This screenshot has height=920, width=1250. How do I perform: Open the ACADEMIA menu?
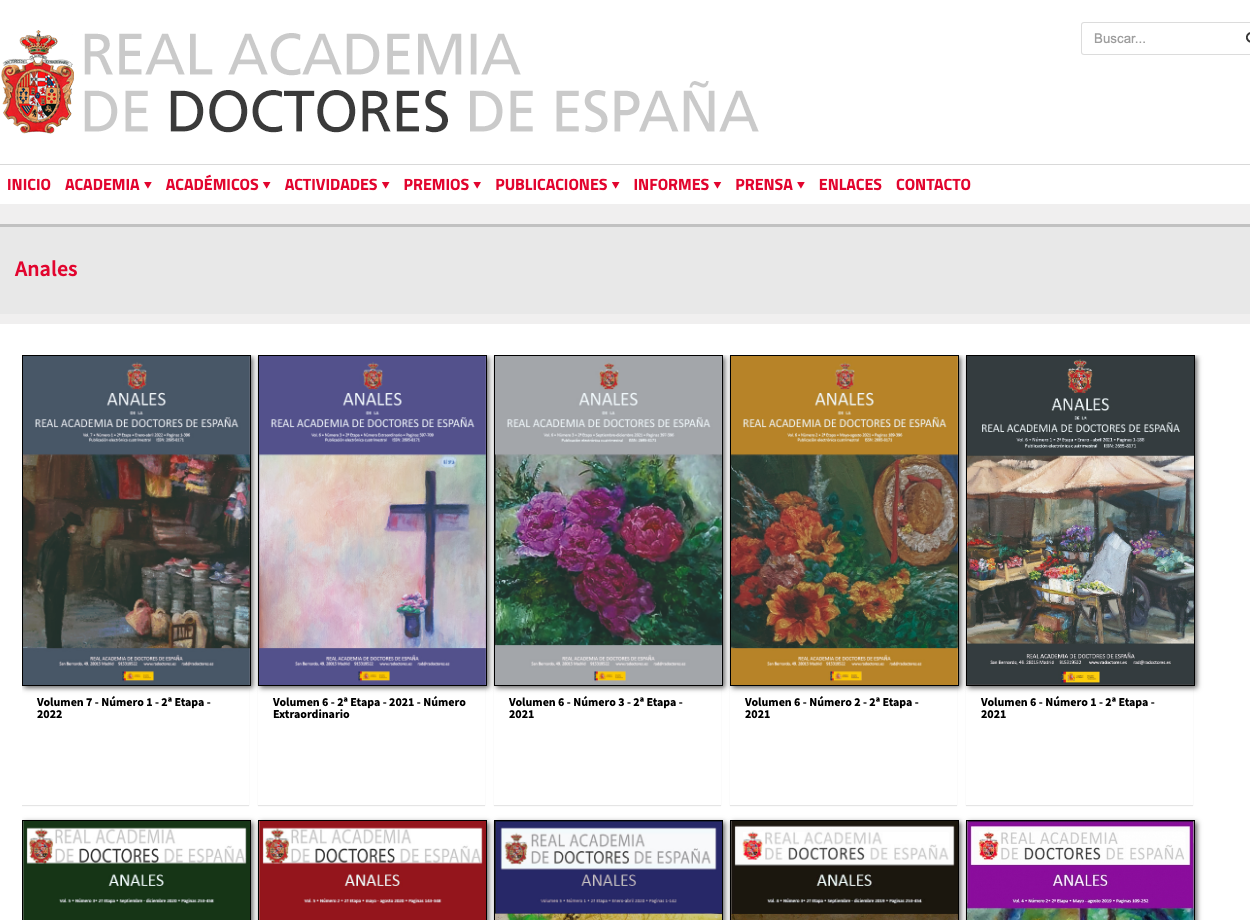tap(108, 185)
